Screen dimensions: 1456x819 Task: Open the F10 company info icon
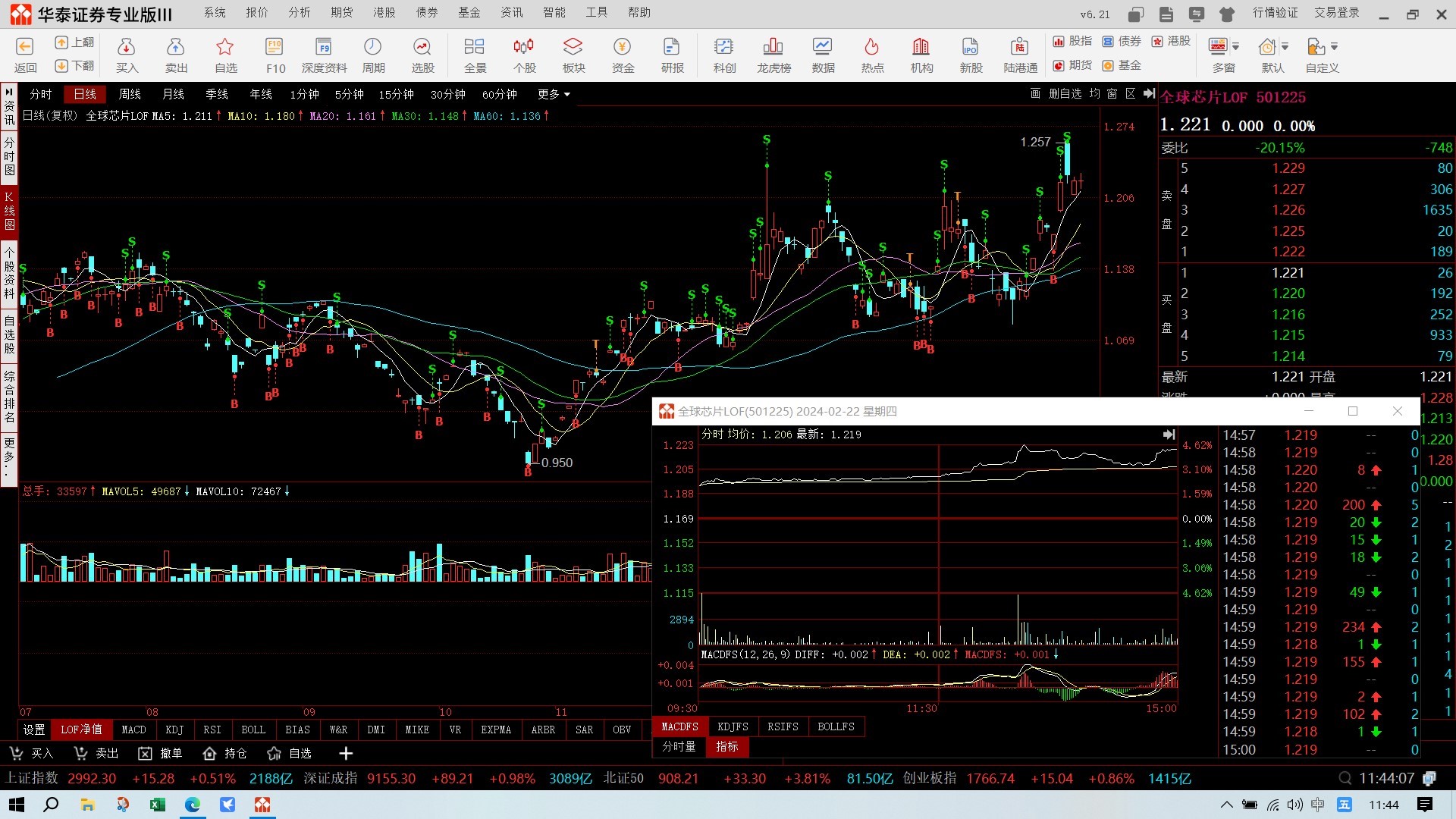tap(275, 49)
